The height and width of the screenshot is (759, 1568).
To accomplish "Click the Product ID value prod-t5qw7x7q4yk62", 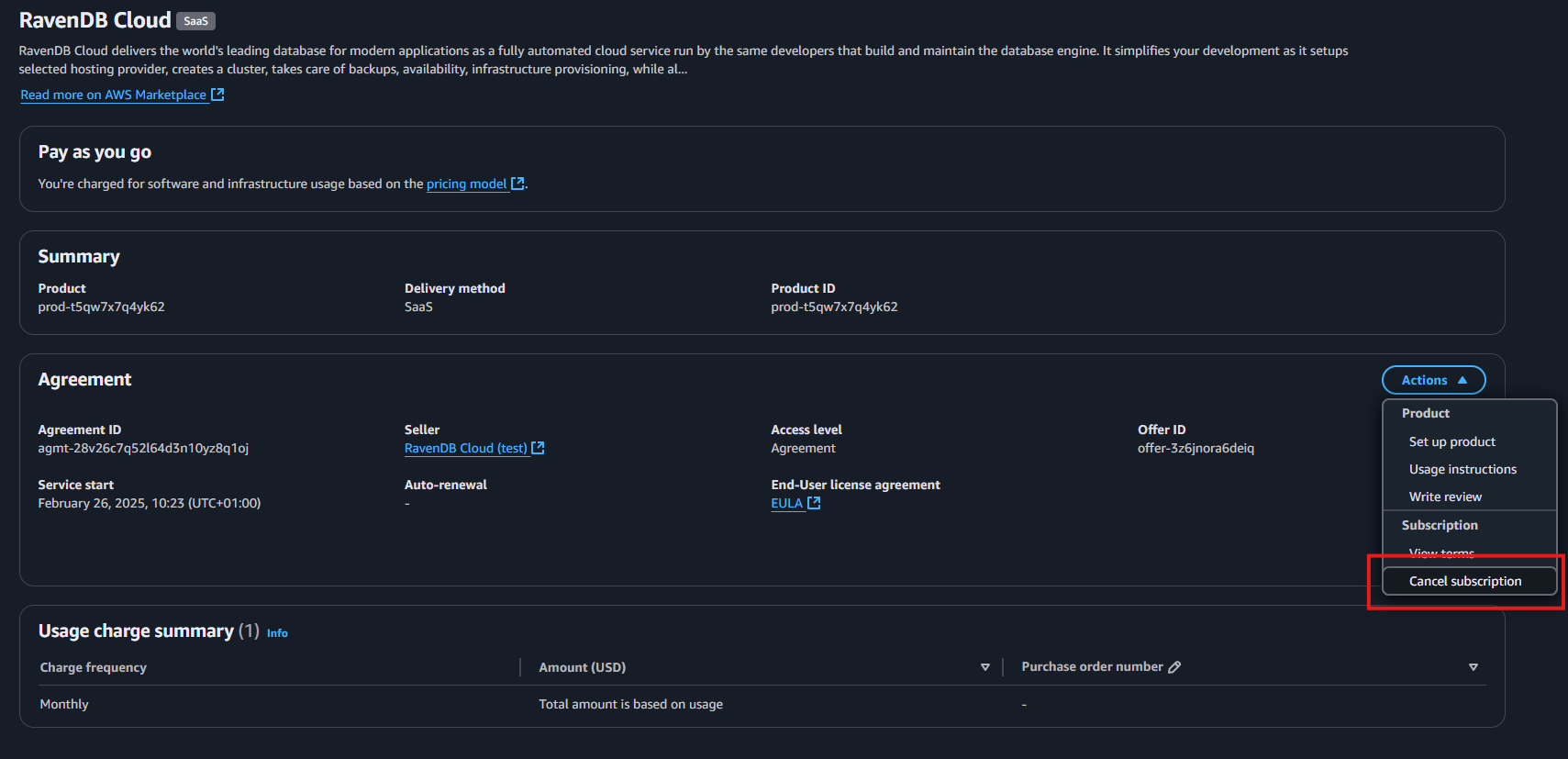I will (834, 307).
